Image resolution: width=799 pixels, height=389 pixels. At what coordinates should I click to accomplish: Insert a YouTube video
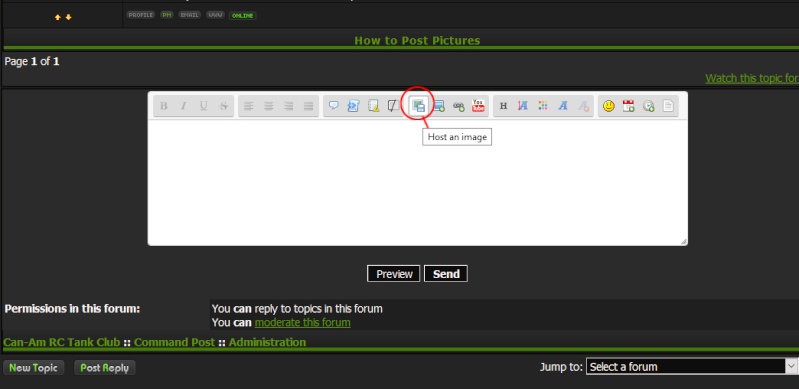pyautogui.click(x=478, y=106)
